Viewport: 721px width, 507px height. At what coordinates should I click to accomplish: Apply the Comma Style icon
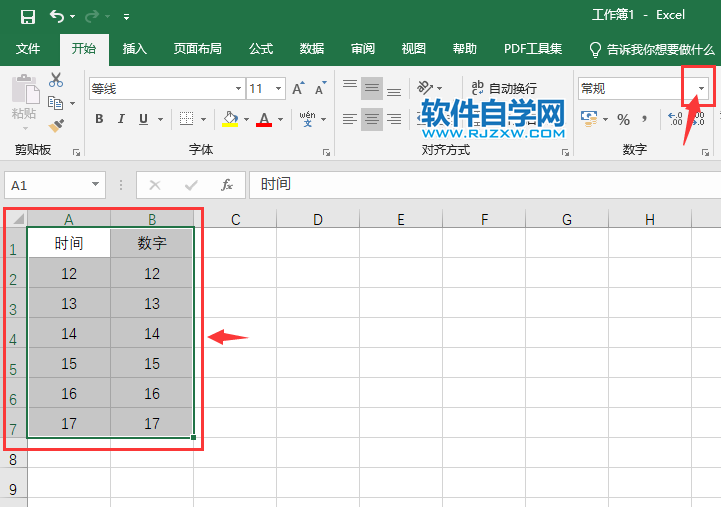(645, 120)
